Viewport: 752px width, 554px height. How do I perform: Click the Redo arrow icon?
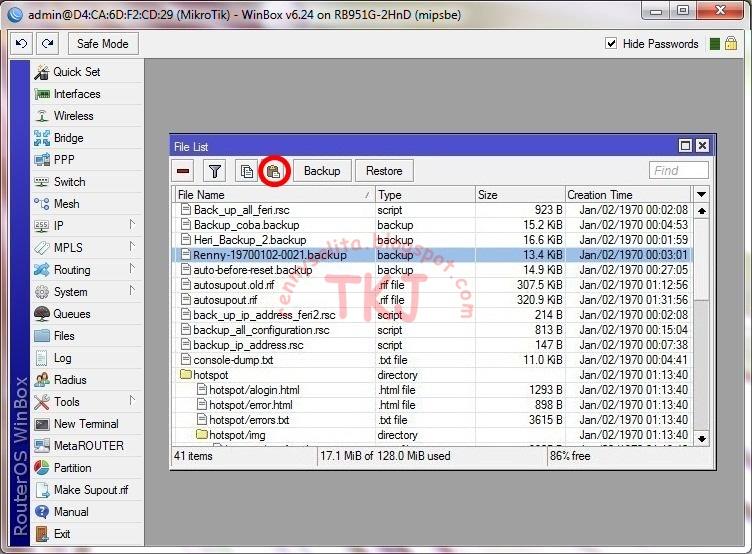click(47, 44)
